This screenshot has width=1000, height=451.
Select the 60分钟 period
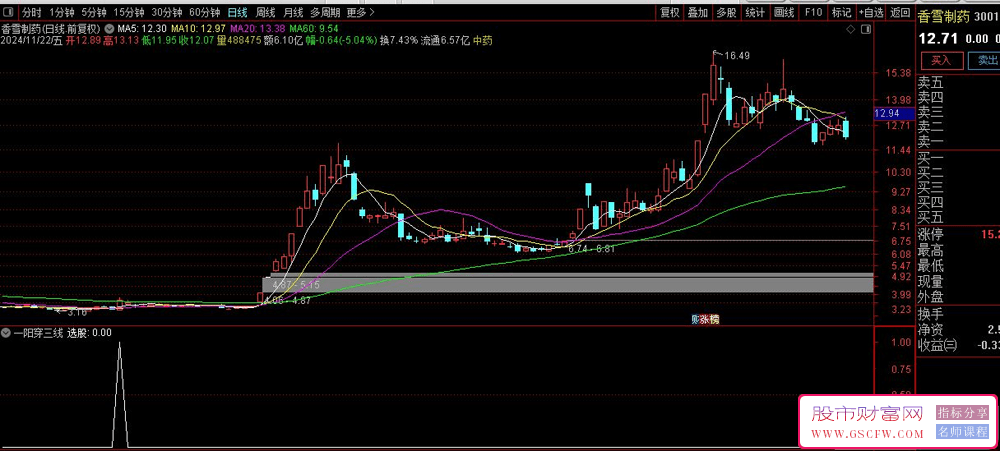point(205,12)
